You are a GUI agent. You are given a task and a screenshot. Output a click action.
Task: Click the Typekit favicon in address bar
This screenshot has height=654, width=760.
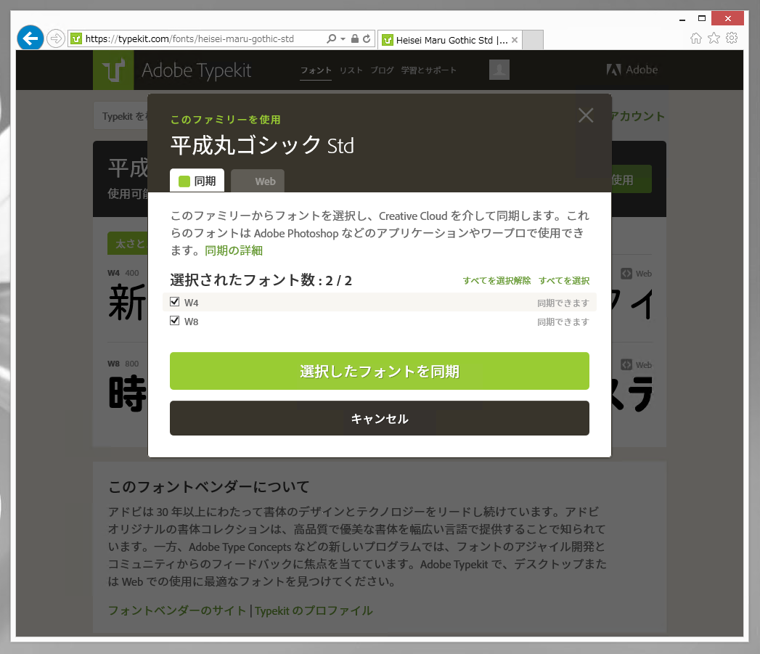(76, 38)
